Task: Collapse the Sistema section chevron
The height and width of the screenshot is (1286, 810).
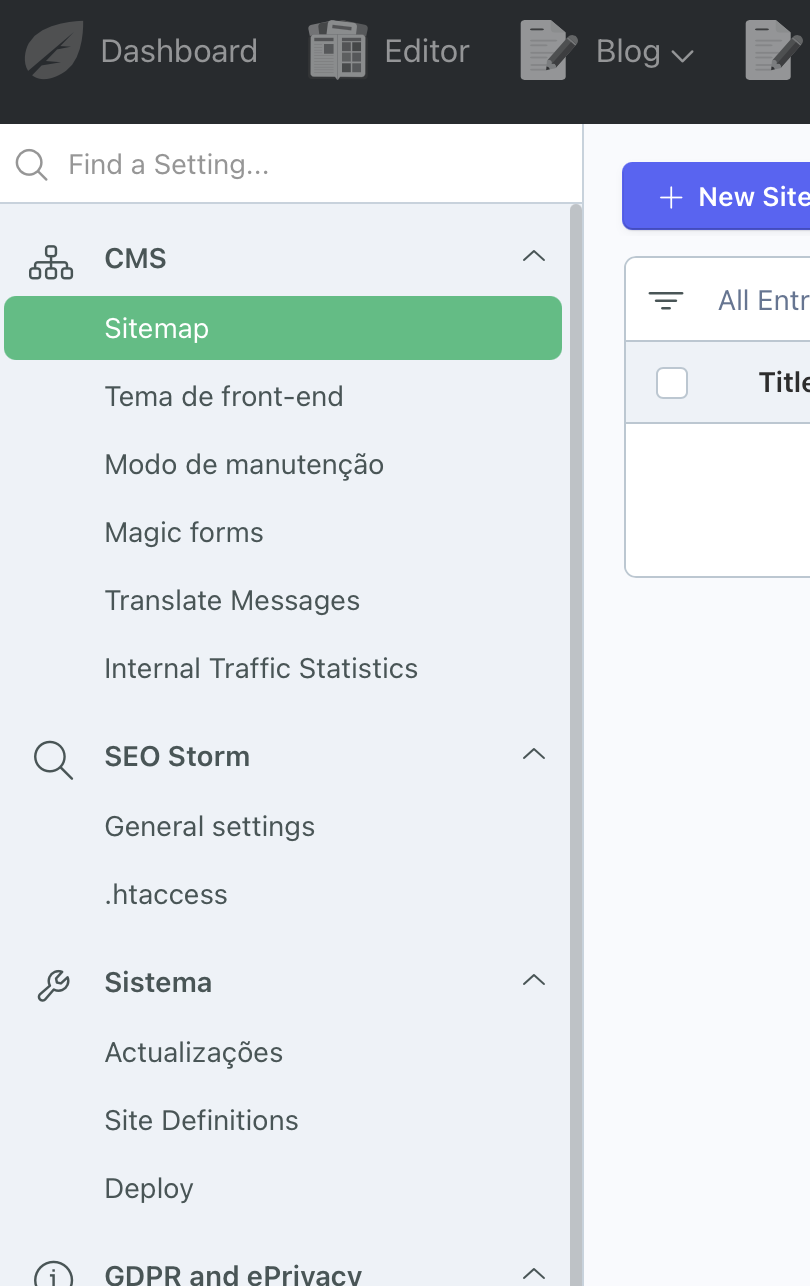Action: [534, 980]
